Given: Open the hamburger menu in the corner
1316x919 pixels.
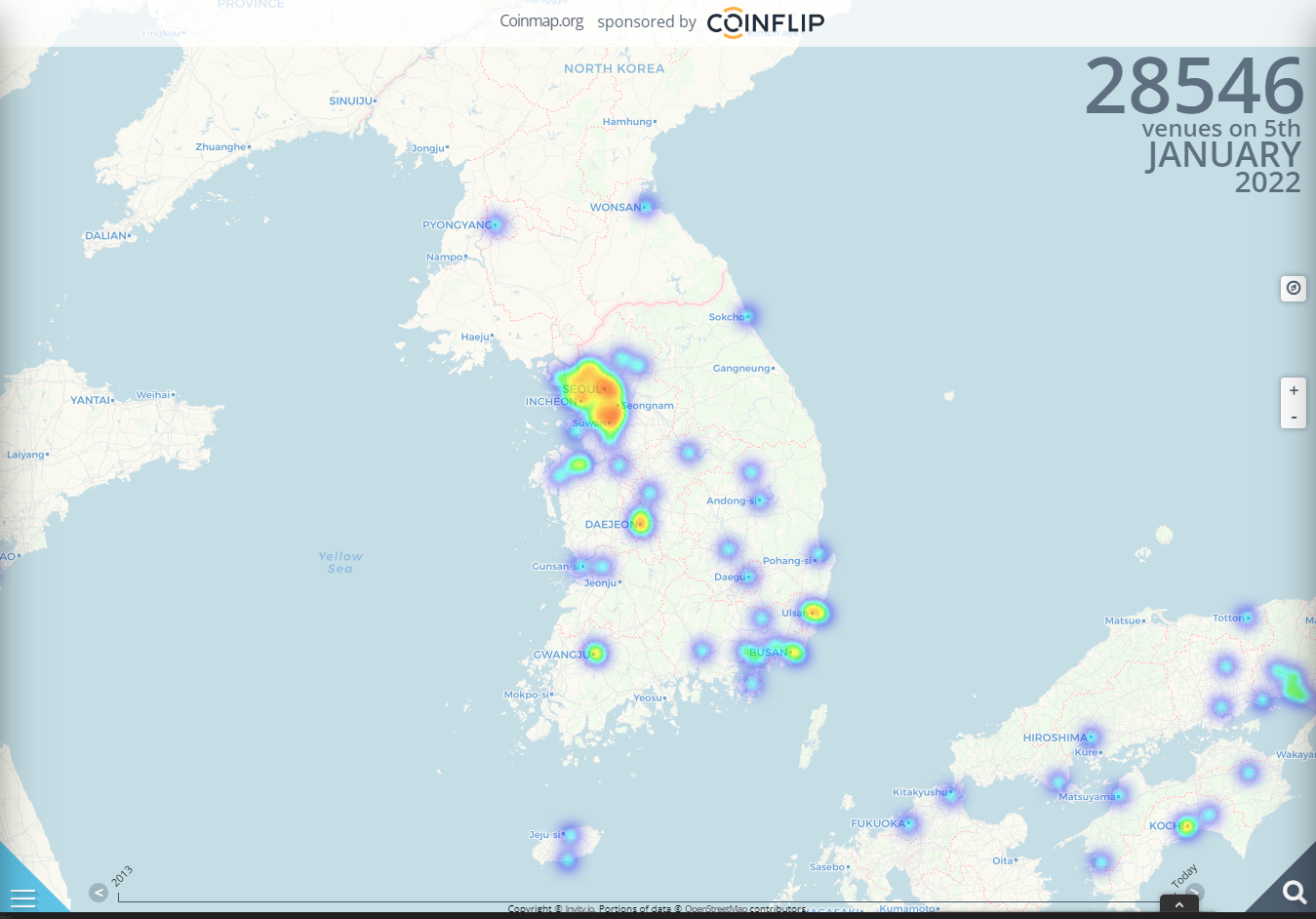Looking at the screenshot, I should 22,898.
